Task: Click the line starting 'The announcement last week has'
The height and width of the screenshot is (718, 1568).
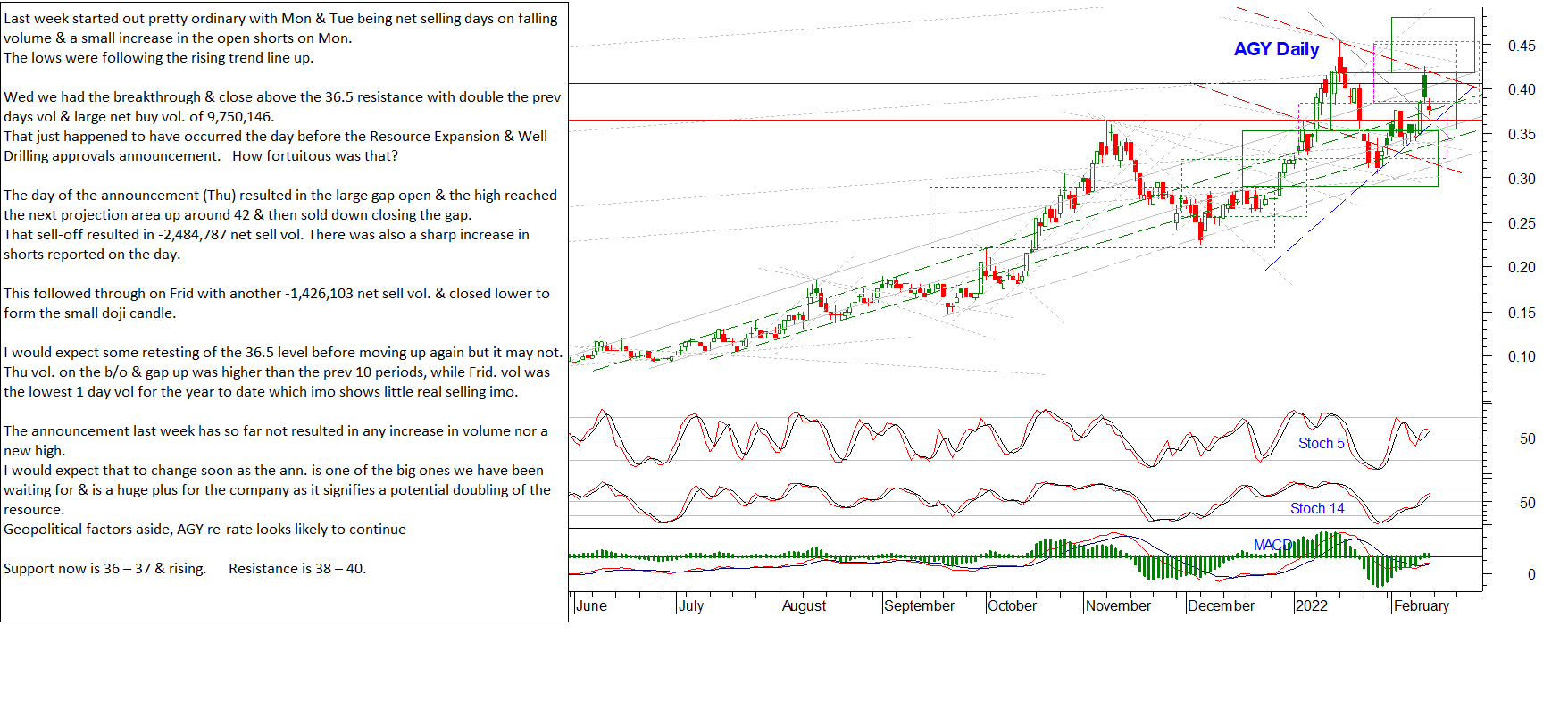Action: coord(276,431)
